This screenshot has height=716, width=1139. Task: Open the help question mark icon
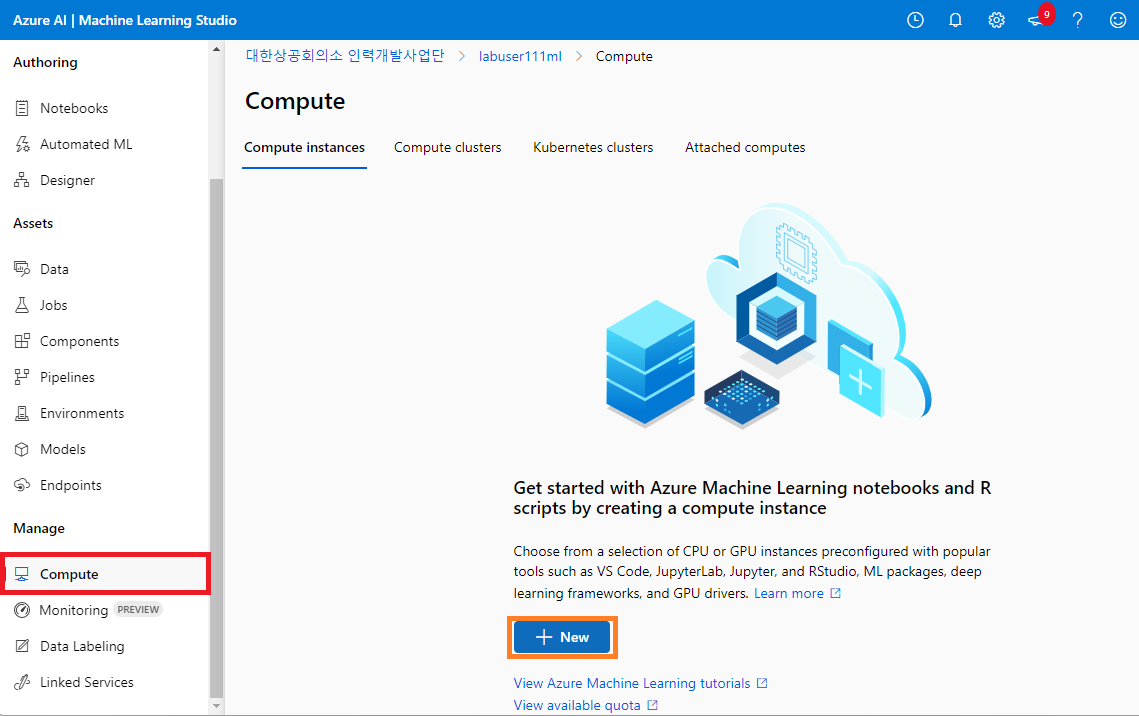[1077, 20]
